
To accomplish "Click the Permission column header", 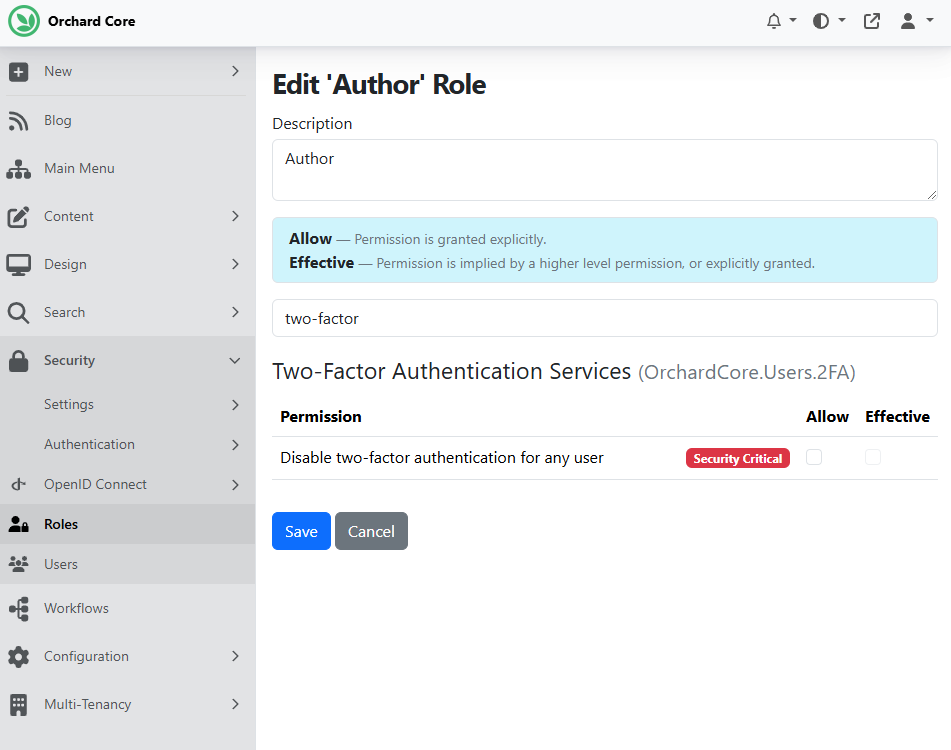I will point(321,417).
